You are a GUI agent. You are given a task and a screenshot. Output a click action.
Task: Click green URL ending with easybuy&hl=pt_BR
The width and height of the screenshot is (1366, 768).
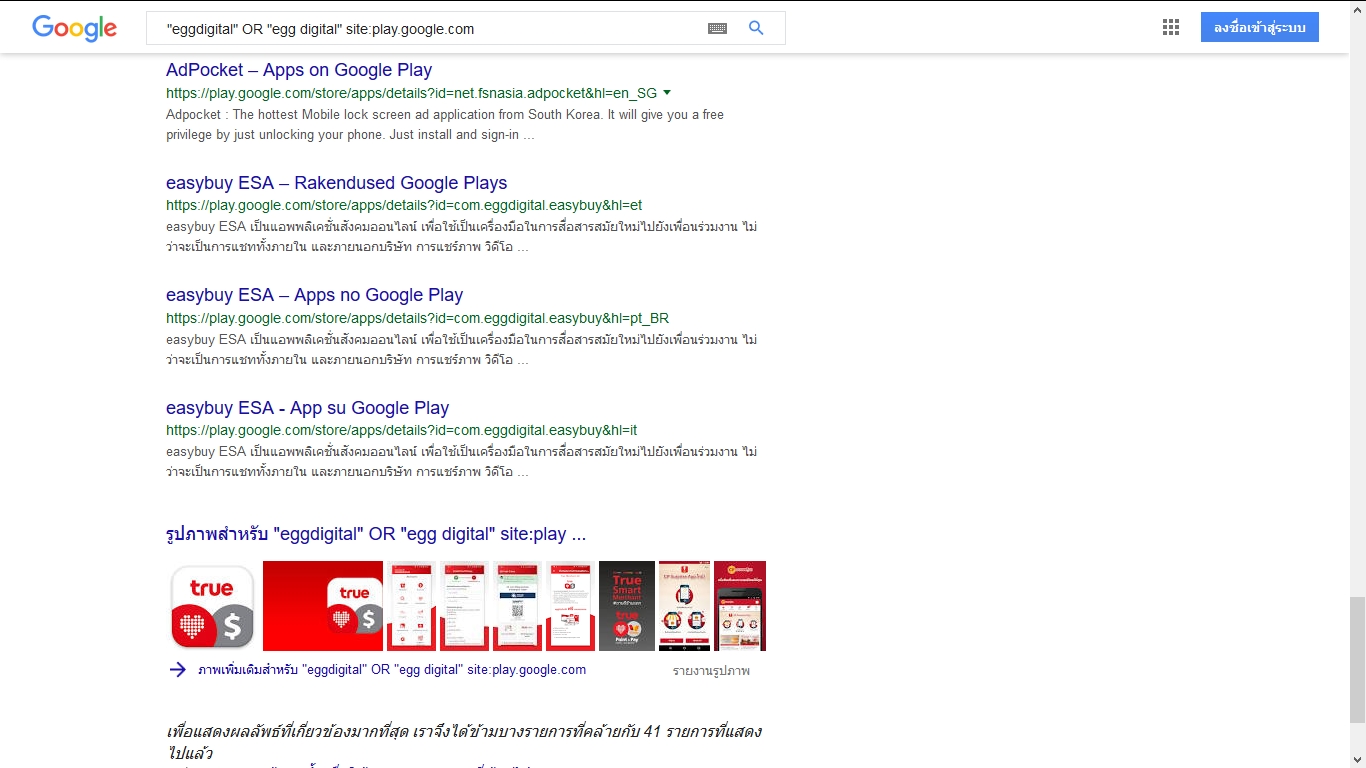tap(417, 318)
